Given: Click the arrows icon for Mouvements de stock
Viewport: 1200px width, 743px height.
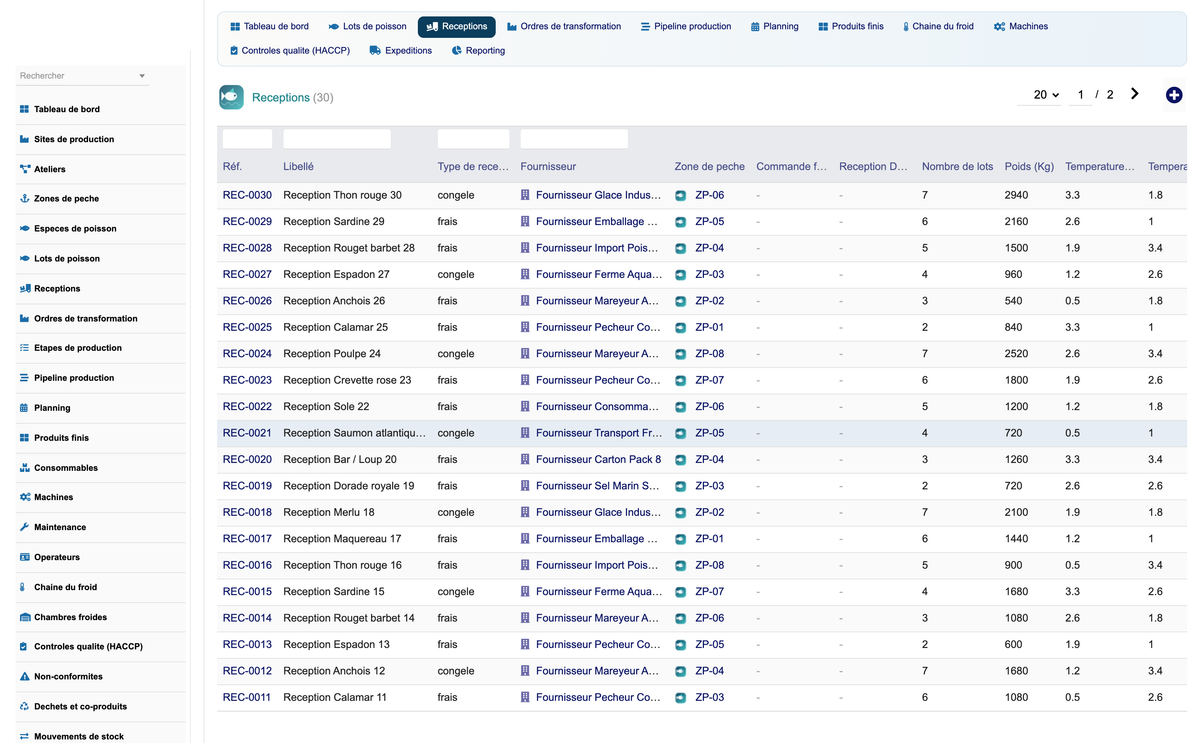Looking at the screenshot, I should click(24, 736).
